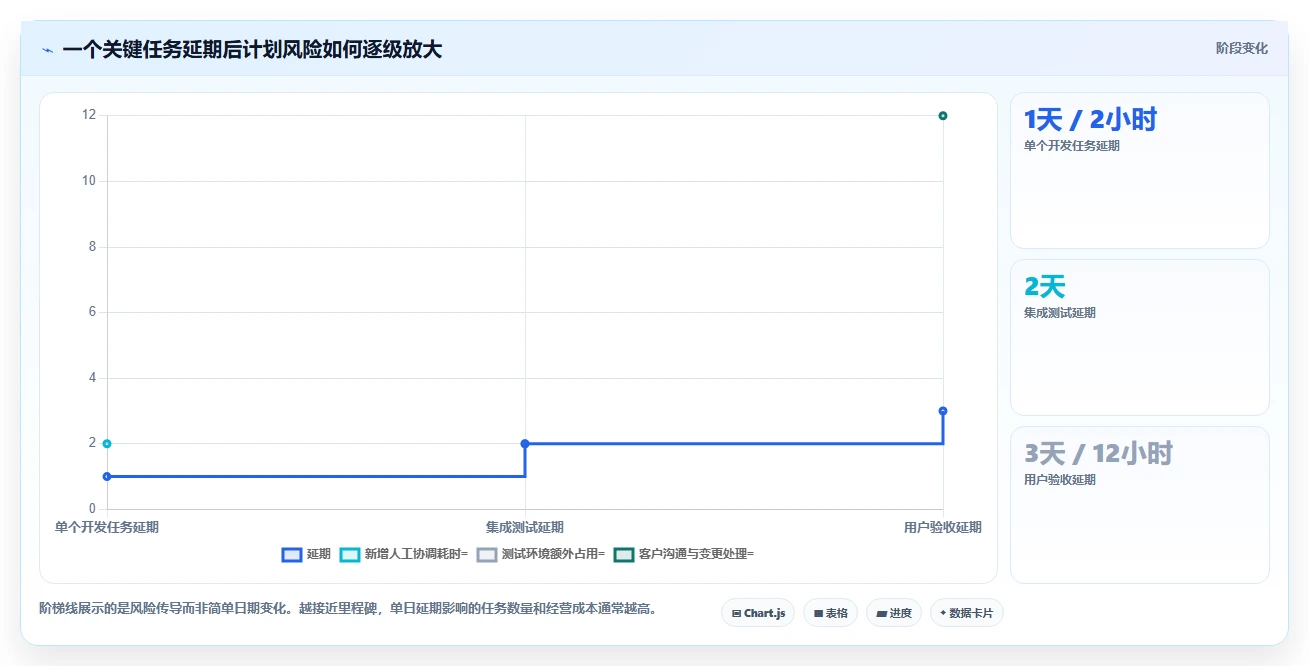Toggle the 延期 legend item
Screen dimensions: 1309x666
306,554
